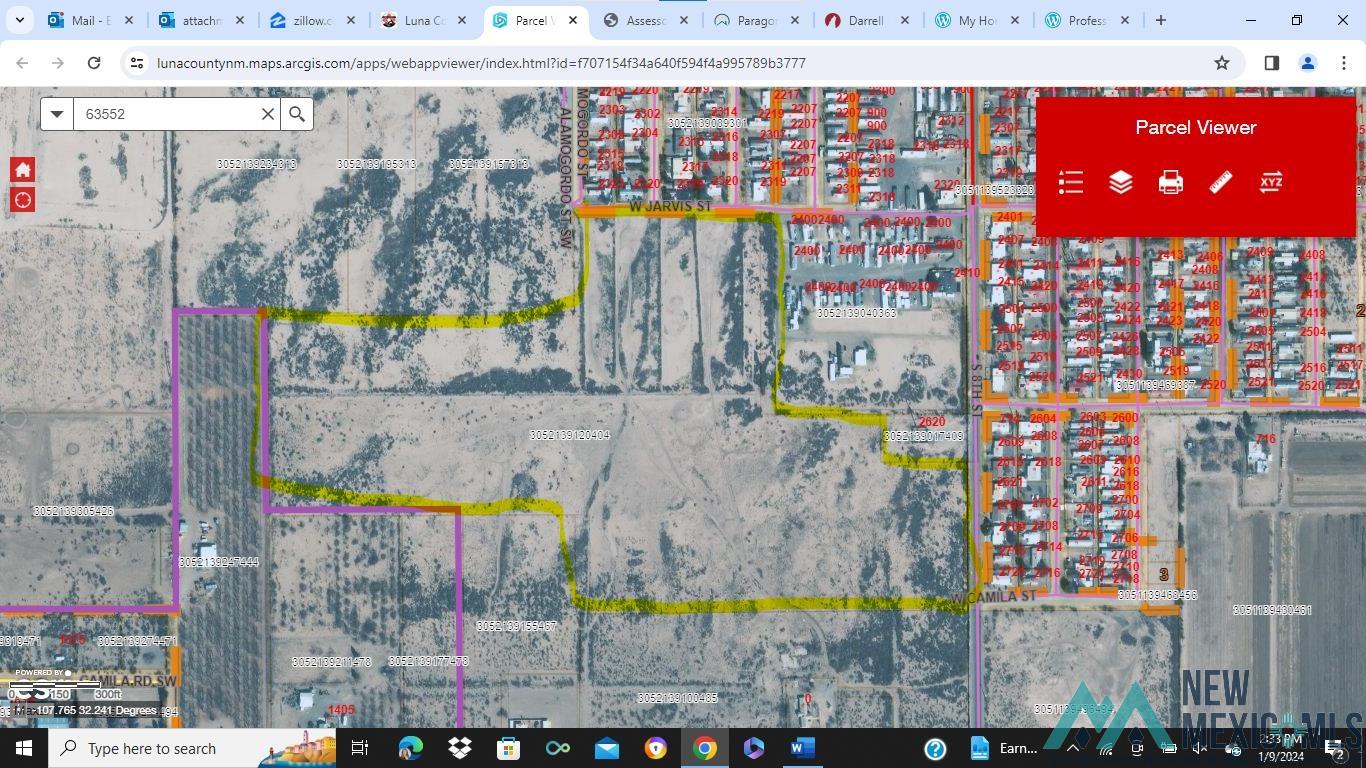Select parcel label 3052139120404 on map

click(569, 435)
